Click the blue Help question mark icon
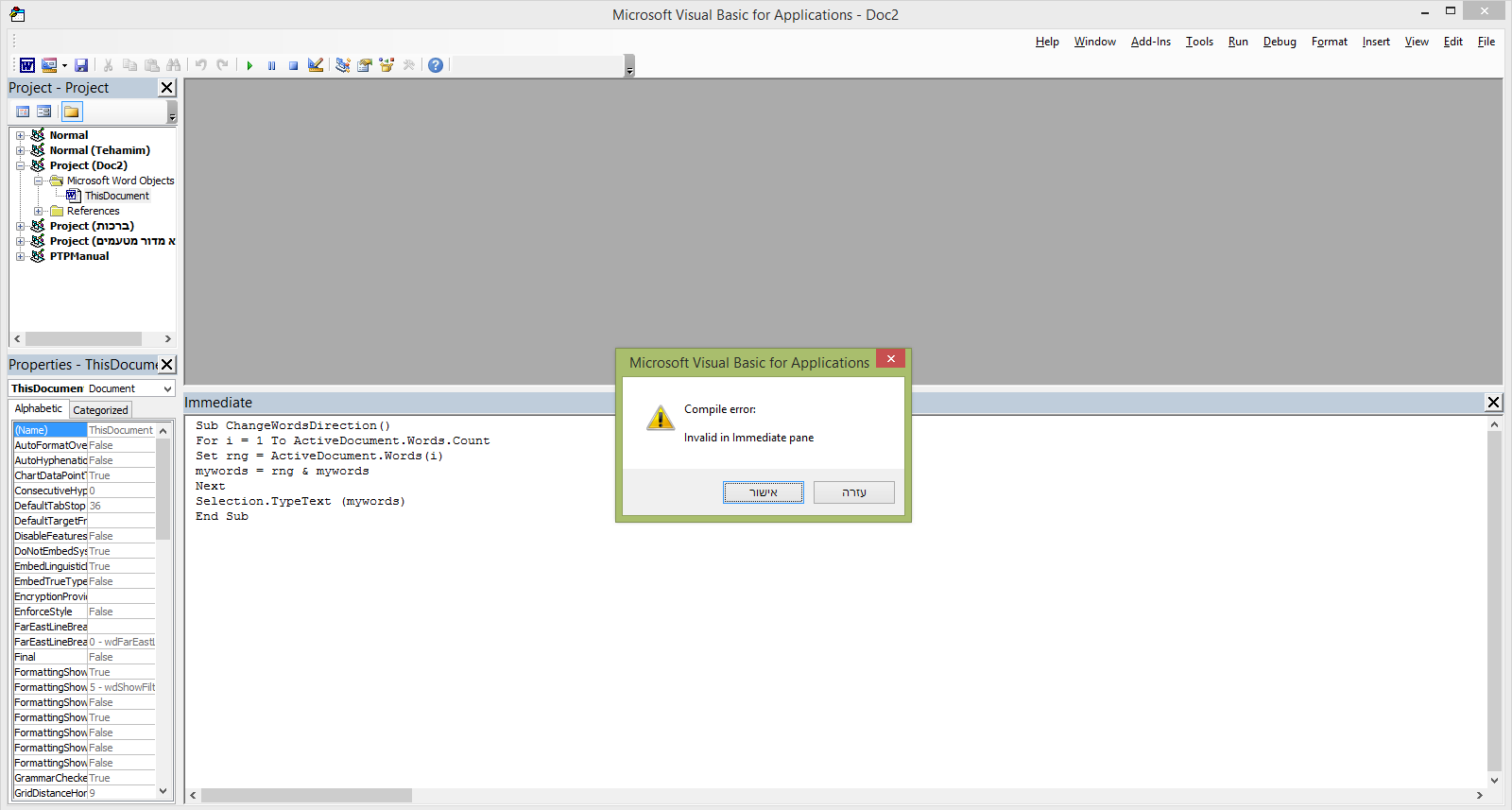 (436, 65)
